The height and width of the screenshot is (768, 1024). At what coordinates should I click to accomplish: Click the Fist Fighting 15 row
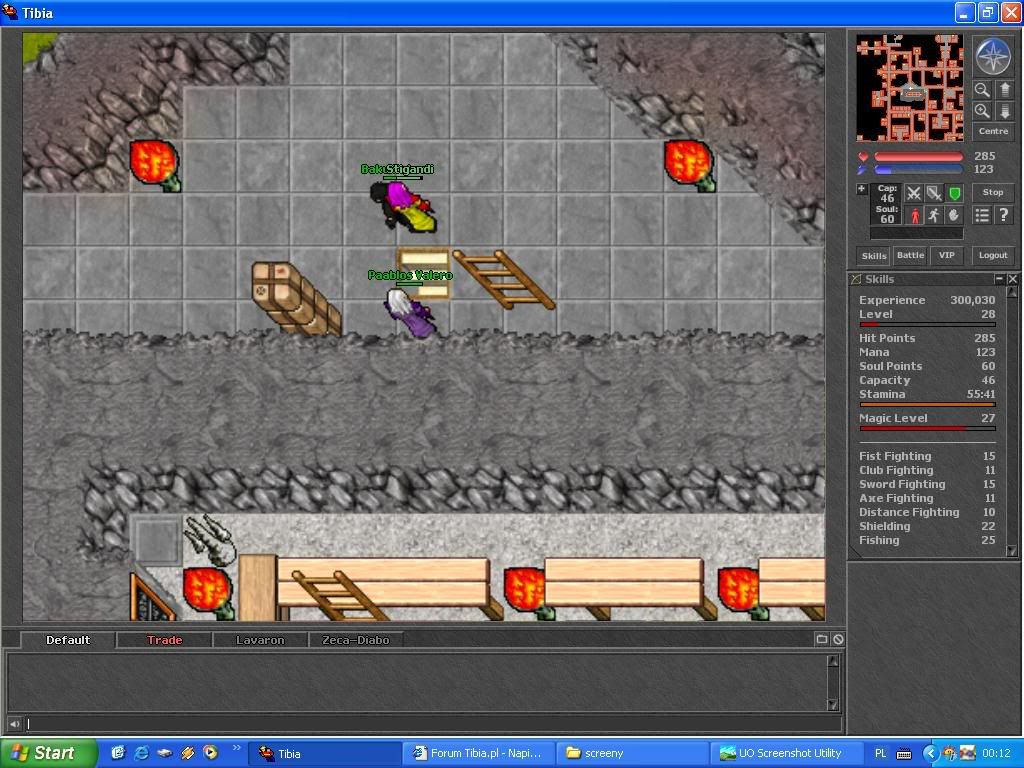tap(927, 456)
